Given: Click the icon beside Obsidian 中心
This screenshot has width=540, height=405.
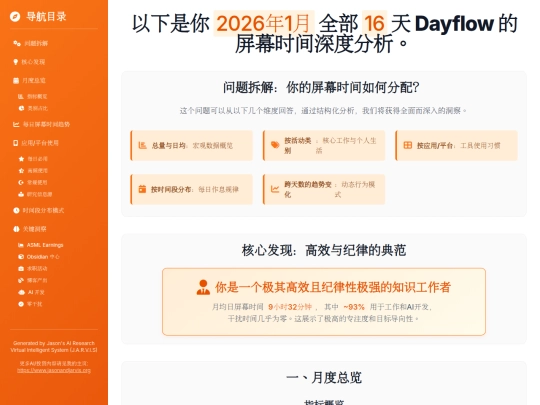Looking at the screenshot, I should pyautogui.click(x=21, y=257).
